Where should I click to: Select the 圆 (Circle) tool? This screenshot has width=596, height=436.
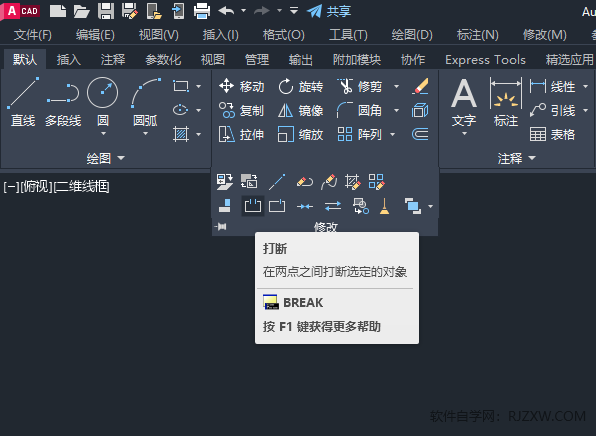(103, 102)
